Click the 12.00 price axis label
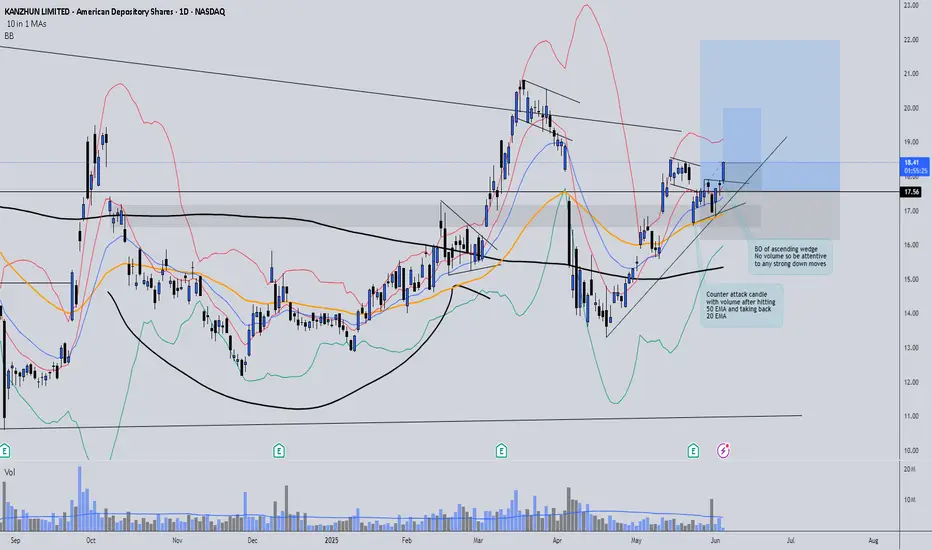The height and width of the screenshot is (550, 932). (x=911, y=382)
